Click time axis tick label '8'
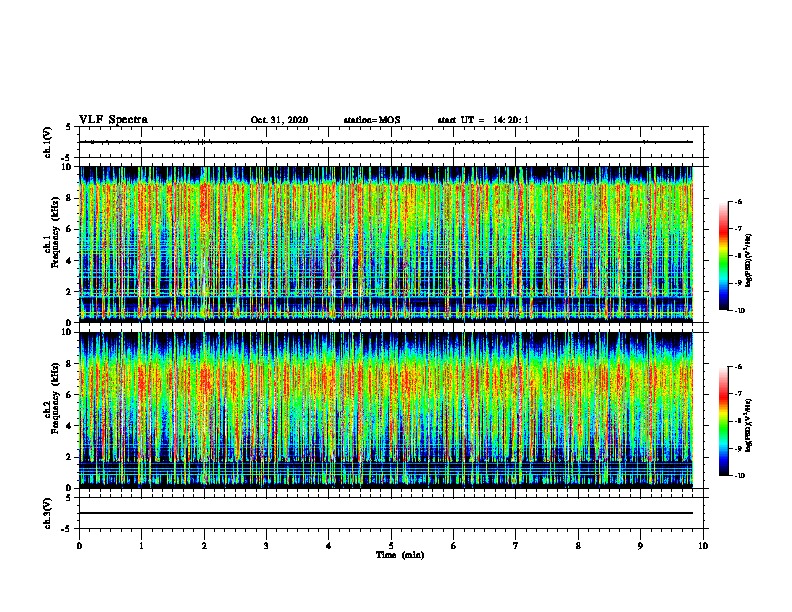792x612 pixels. coord(578,546)
